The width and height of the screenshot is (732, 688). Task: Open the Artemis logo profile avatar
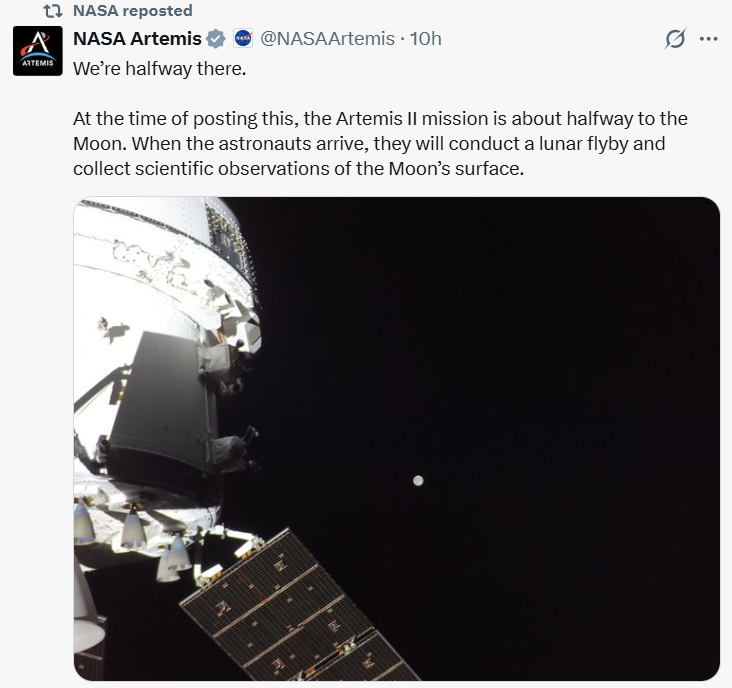pyautogui.click(x=36, y=50)
